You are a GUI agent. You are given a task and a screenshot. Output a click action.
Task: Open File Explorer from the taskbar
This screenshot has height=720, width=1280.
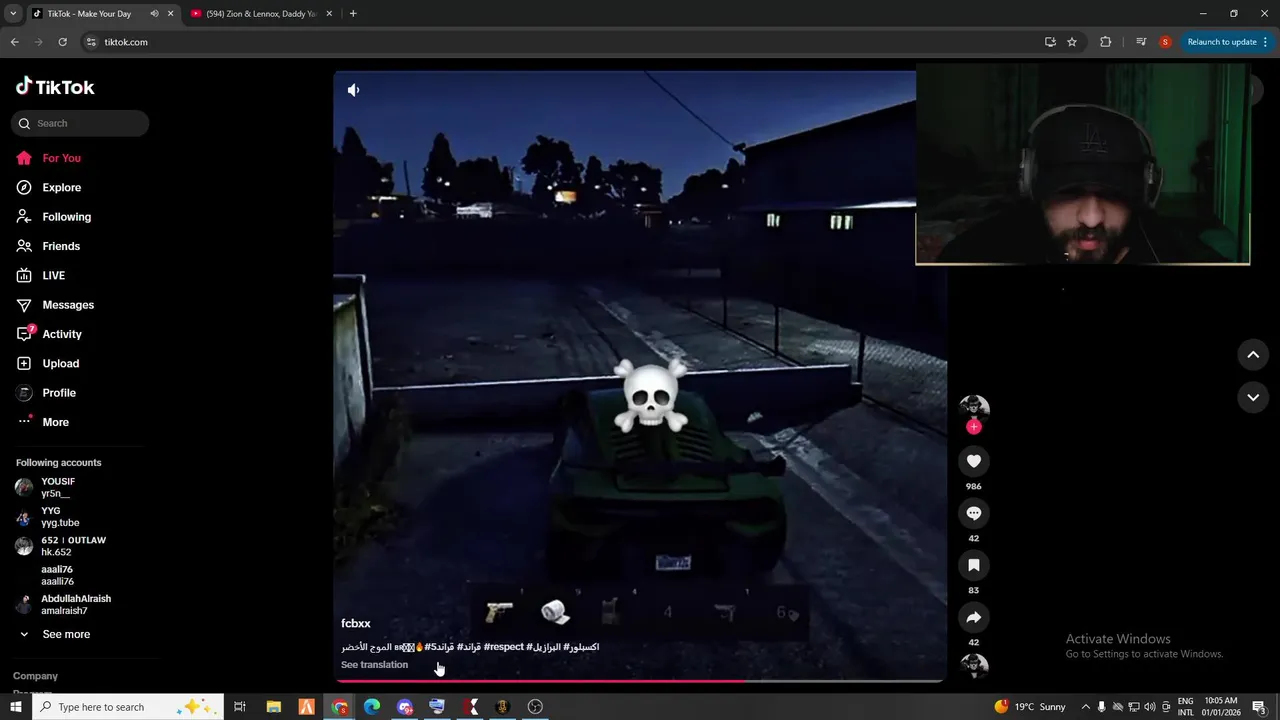coord(273,707)
